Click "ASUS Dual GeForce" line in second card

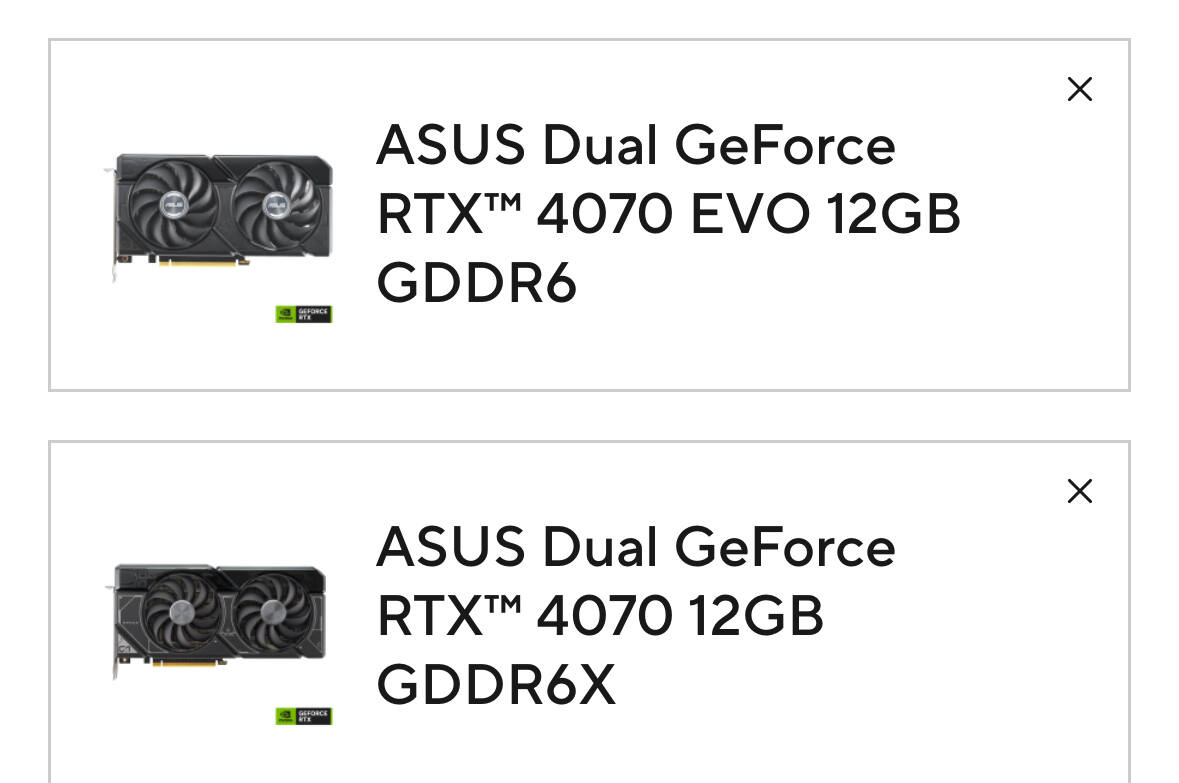tap(635, 547)
